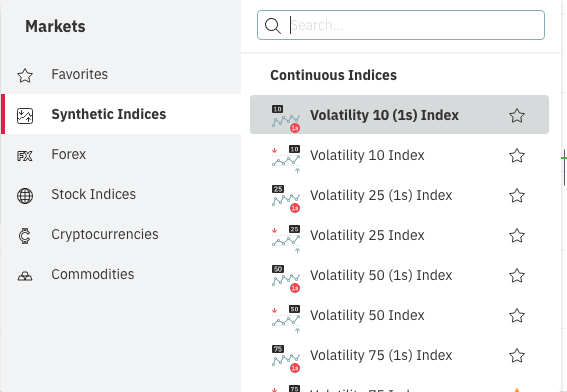Click the magnifying glass search icon

click(x=273, y=26)
